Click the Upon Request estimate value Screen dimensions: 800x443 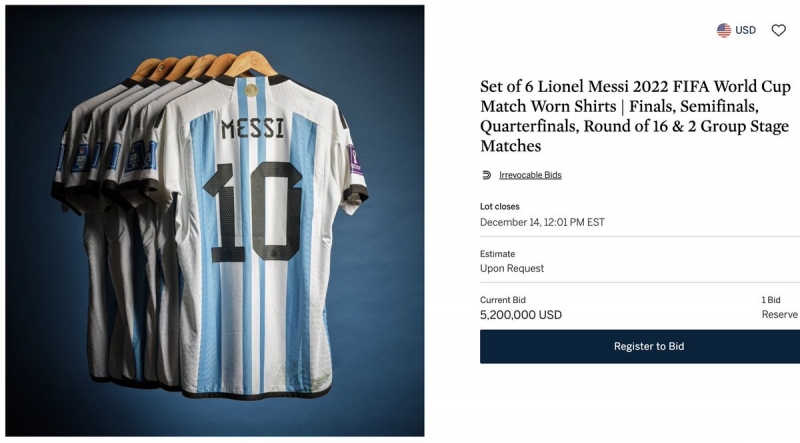pyautogui.click(x=512, y=268)
